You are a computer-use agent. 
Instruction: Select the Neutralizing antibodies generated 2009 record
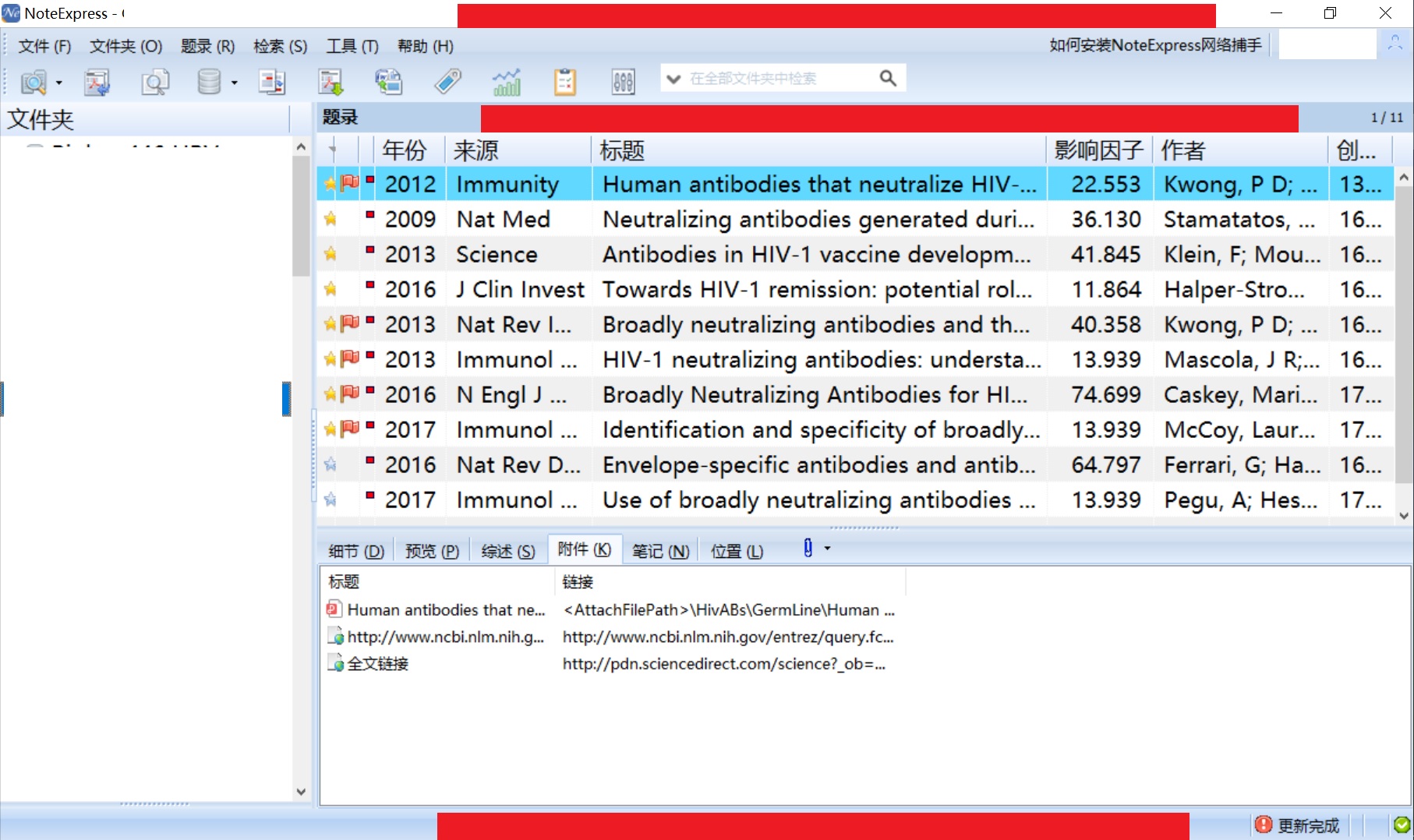tap(855, 219)
